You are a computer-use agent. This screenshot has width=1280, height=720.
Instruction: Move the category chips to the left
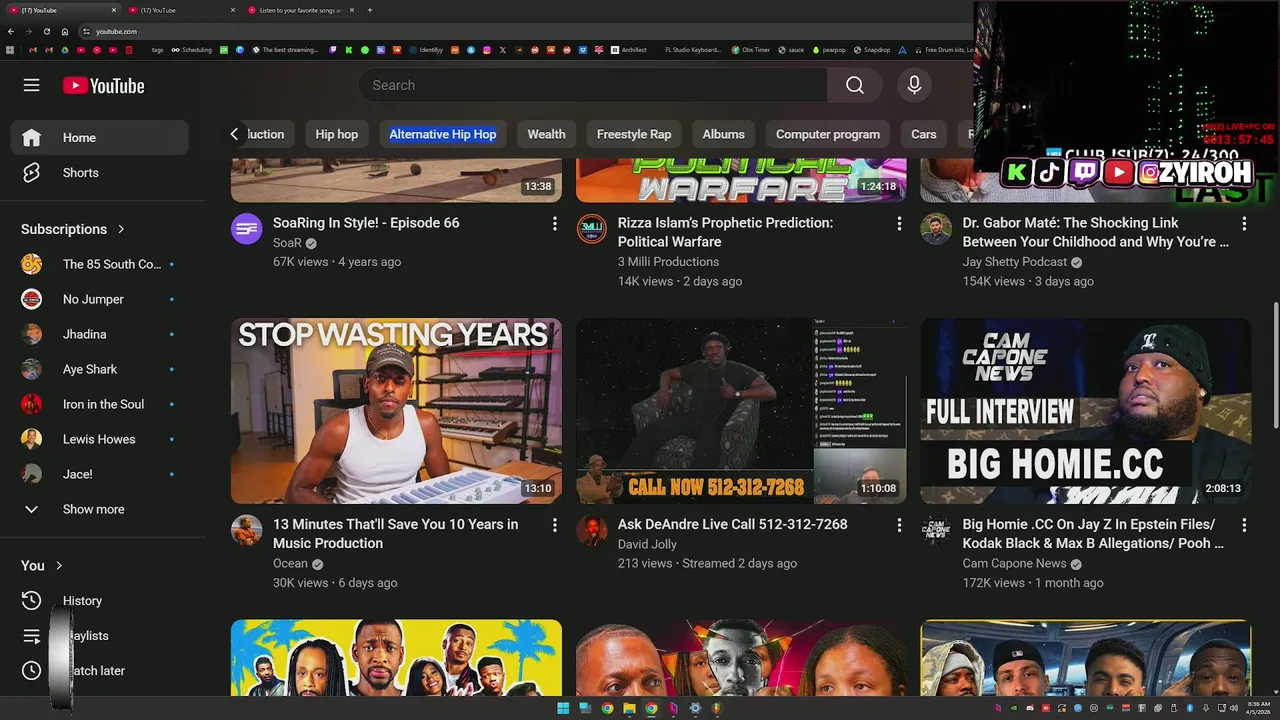[x=234, y=134]
